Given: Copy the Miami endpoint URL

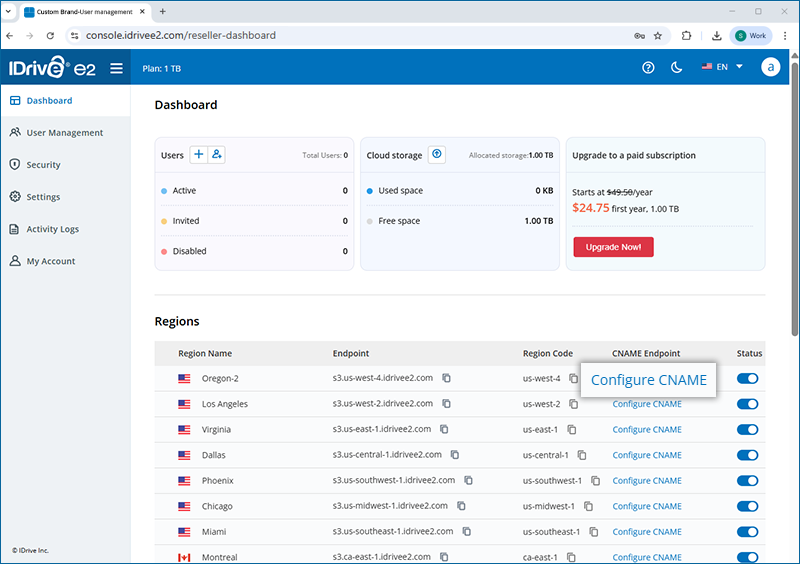Looking at the screenshot, I should click(467, 531).
